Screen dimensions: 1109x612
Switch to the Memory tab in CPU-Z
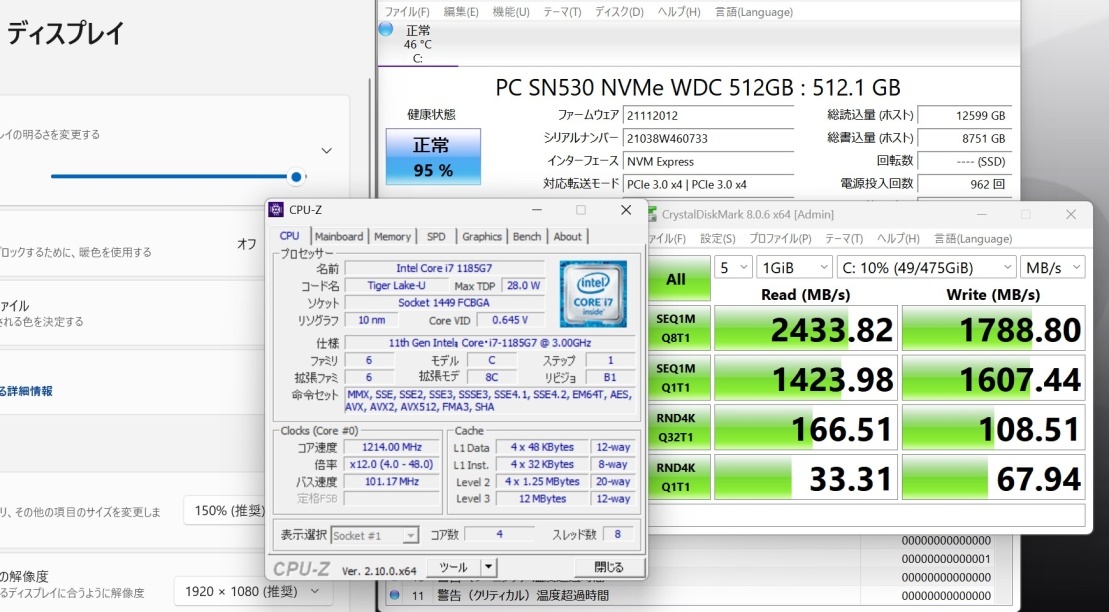click(392, 236)
